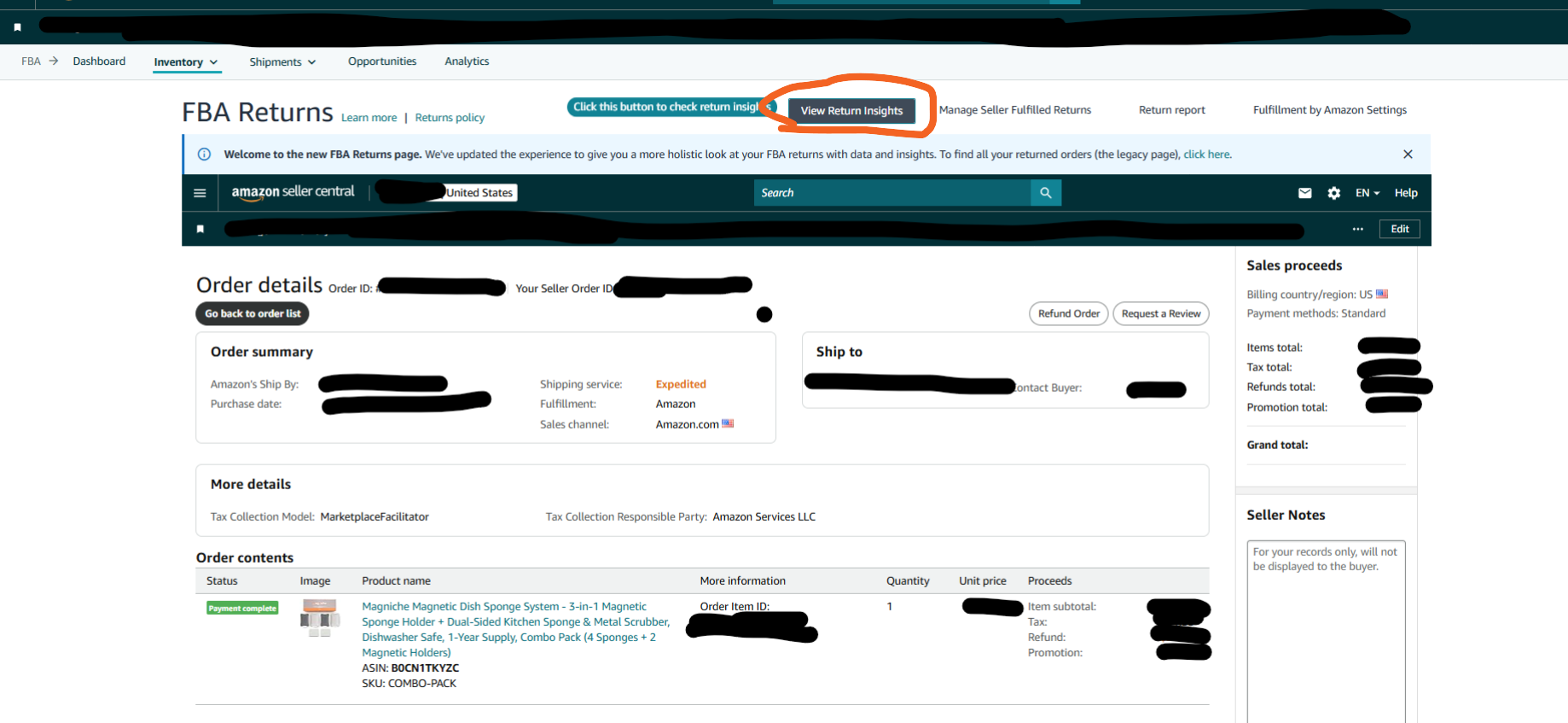Click the Proceeds column header
Screen dimensions: 1568x723
tap(1049, 580)
